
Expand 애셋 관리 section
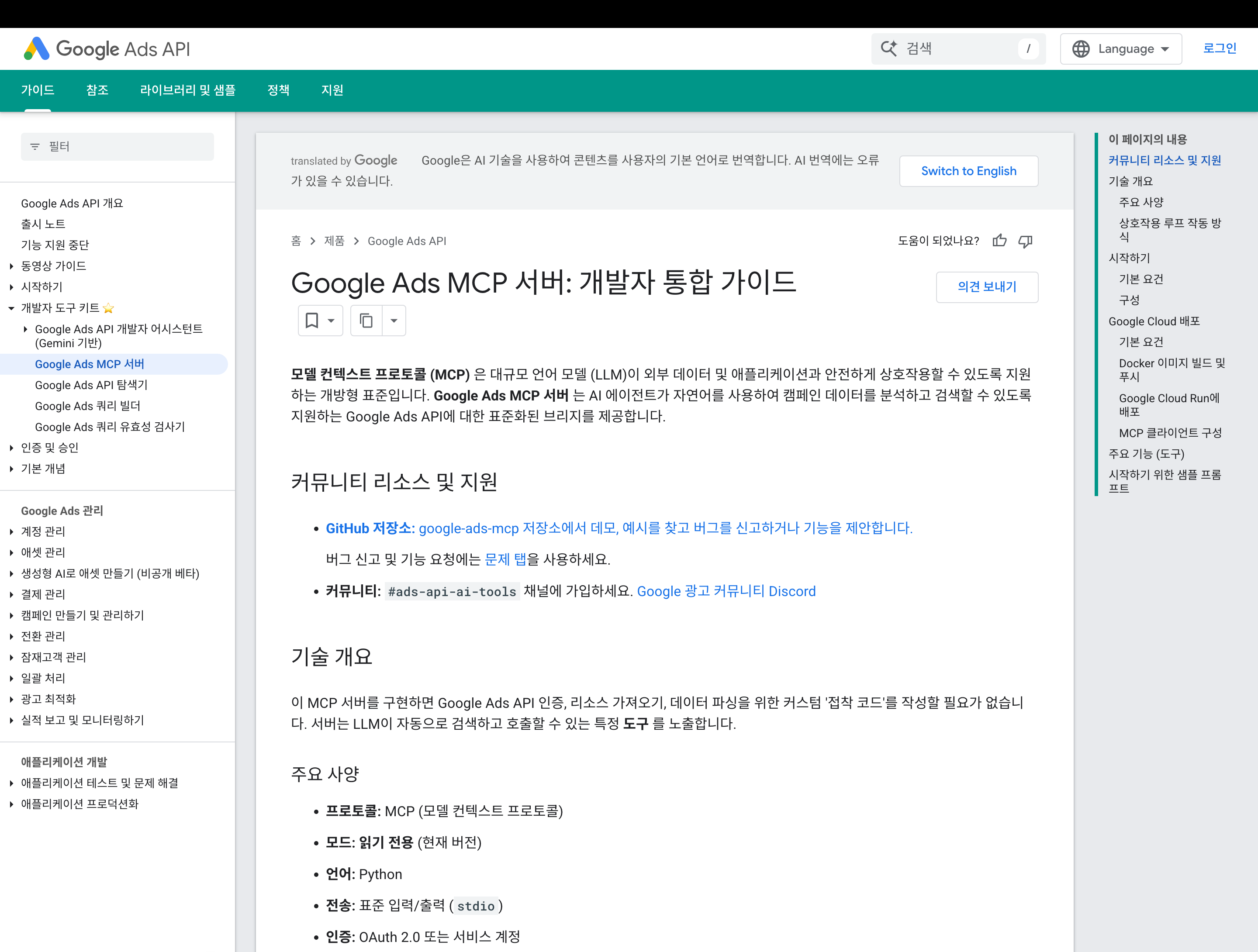(x=11, y=553)
